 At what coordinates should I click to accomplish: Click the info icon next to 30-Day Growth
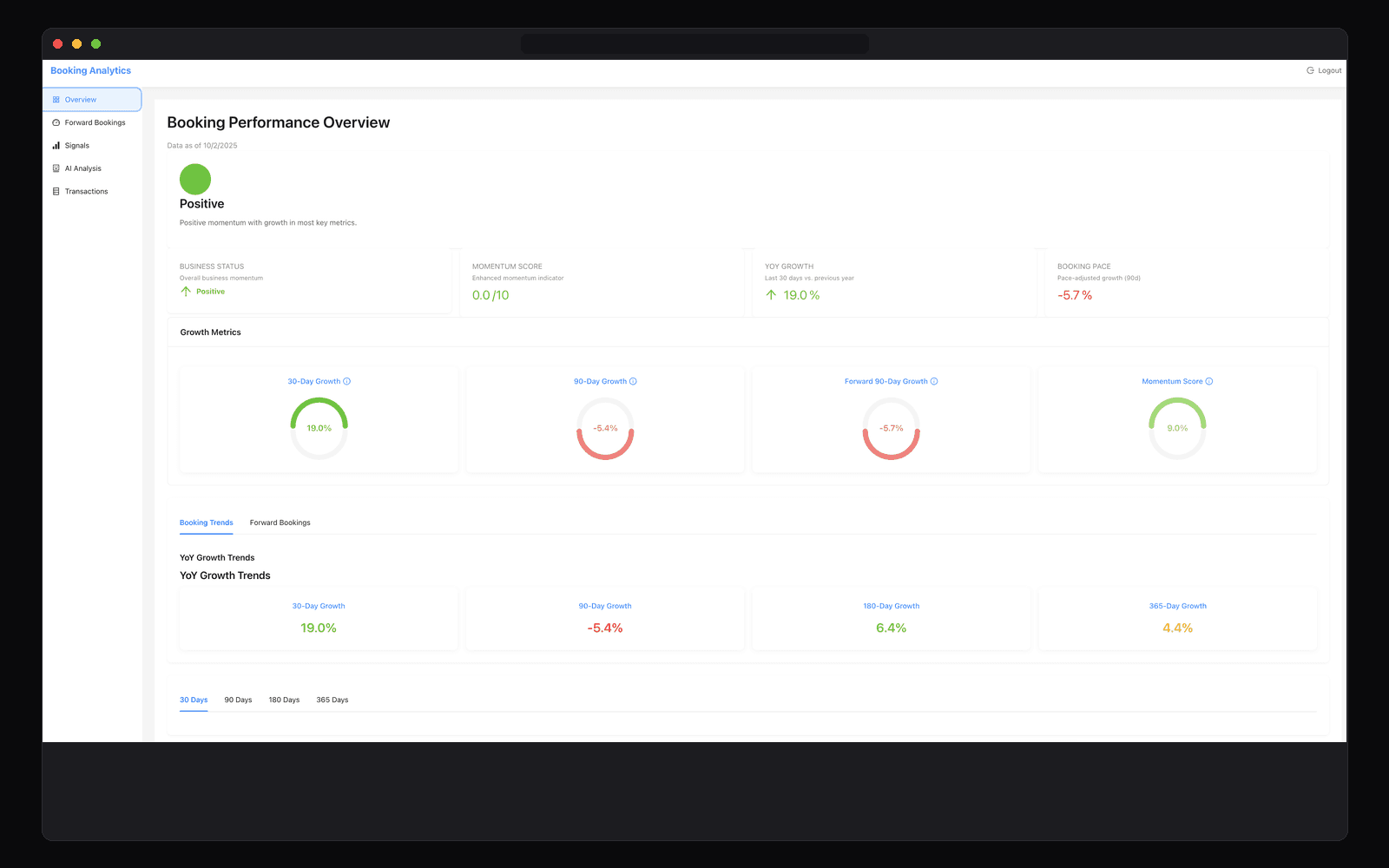point(346,381)
